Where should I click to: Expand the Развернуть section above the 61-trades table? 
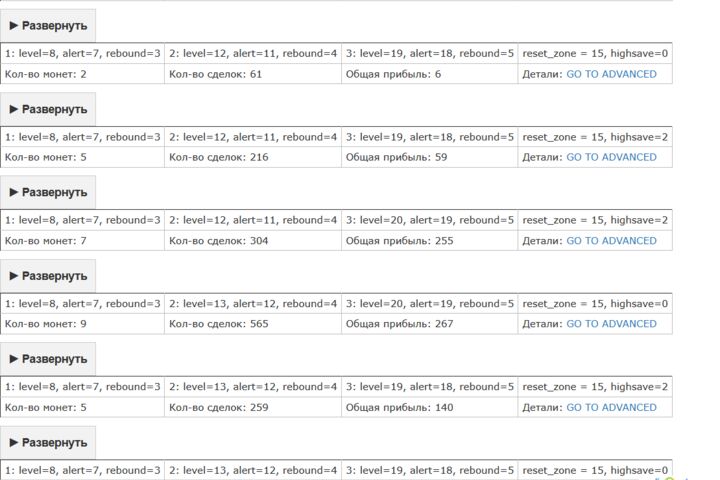(x=48, y=26)
